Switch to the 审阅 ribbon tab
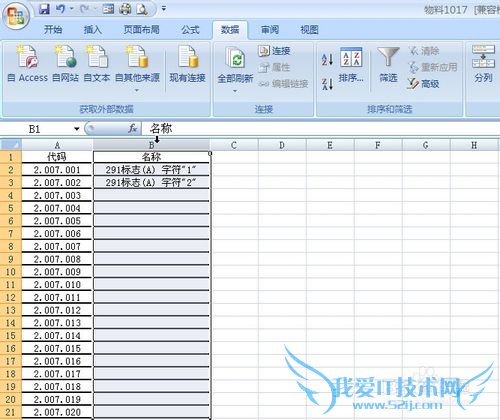500x420 pixels. click(x=270, y=30)
